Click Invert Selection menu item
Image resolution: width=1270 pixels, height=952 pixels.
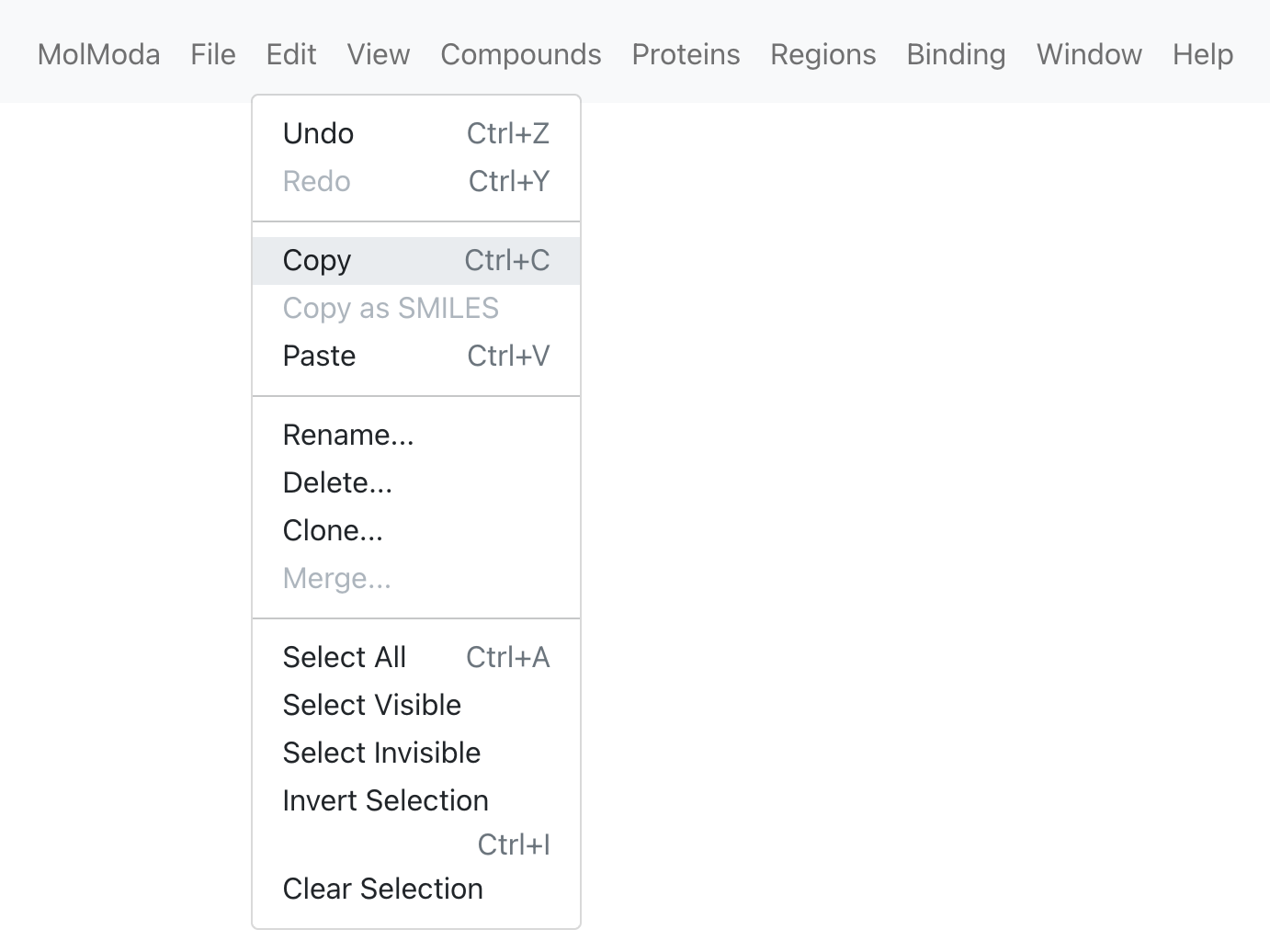pyautogui.click(x=416, y=822)
